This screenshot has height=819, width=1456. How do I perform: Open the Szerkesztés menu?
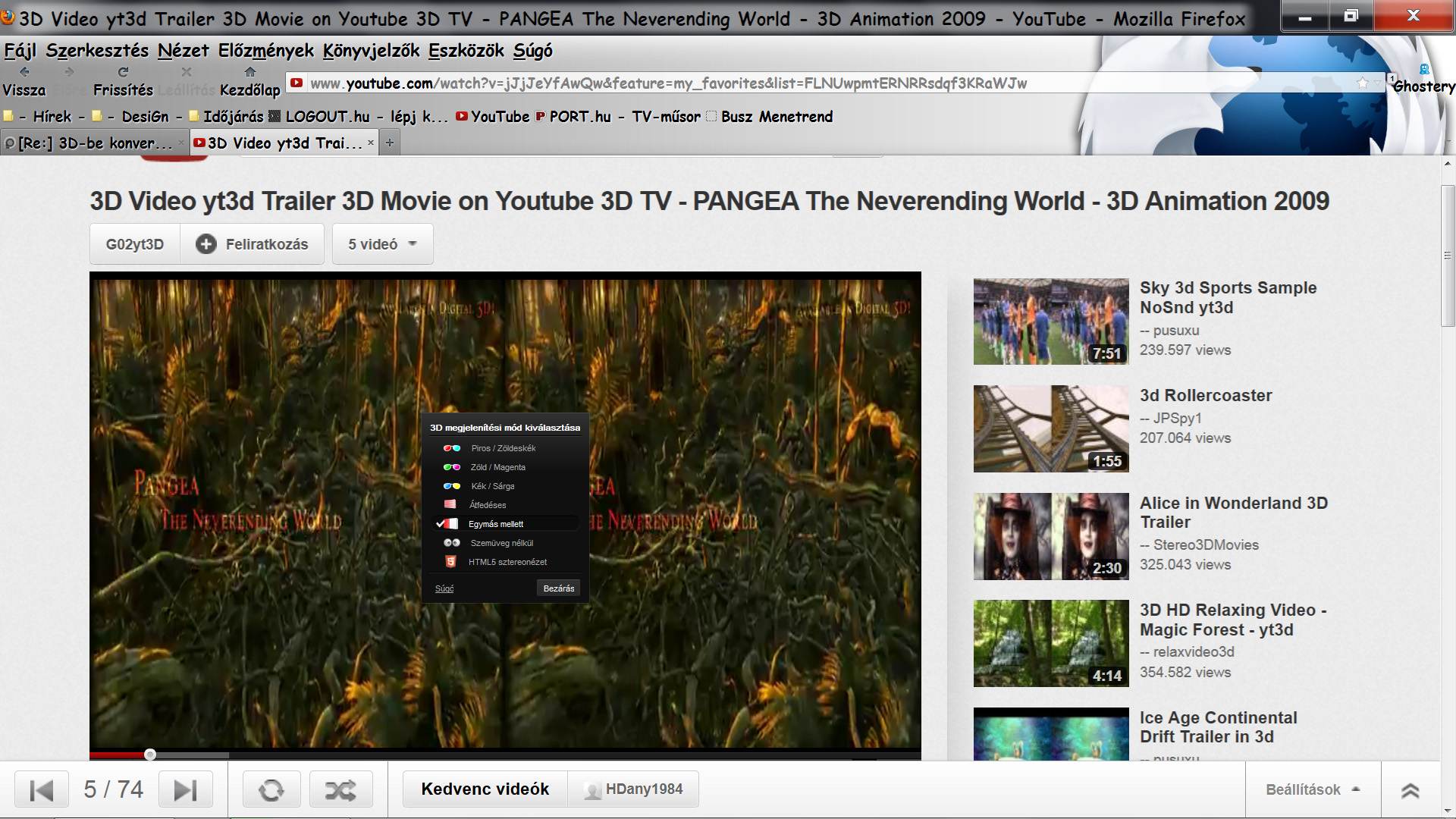(97, 51)
